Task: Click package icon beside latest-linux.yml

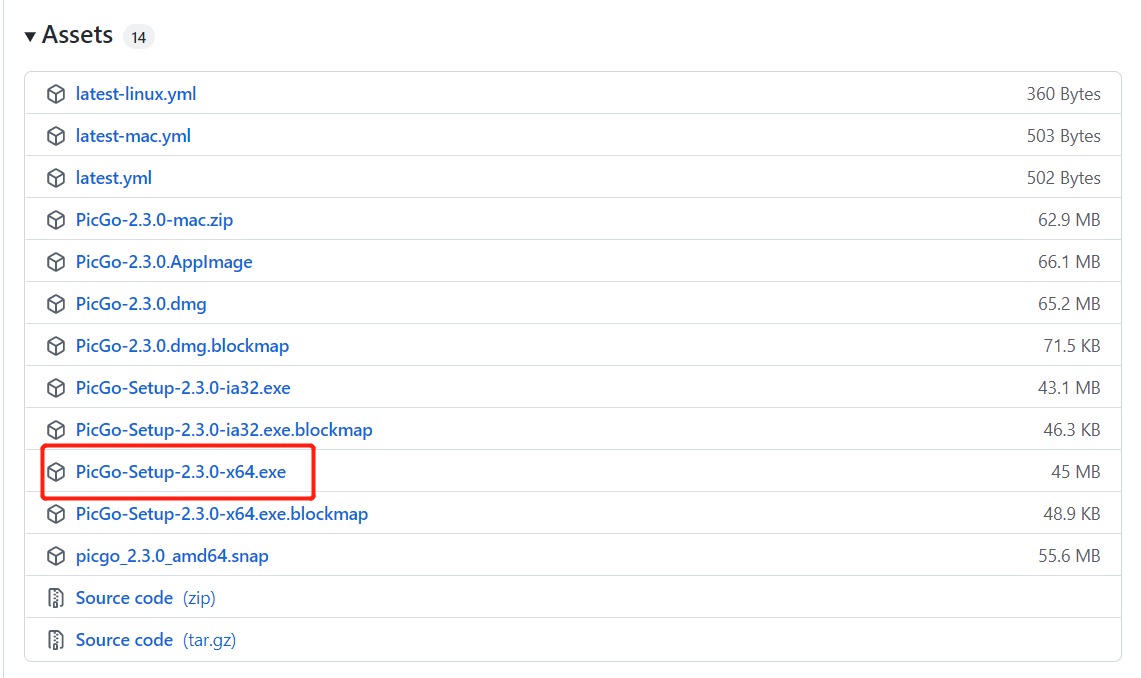Action: 56,94
